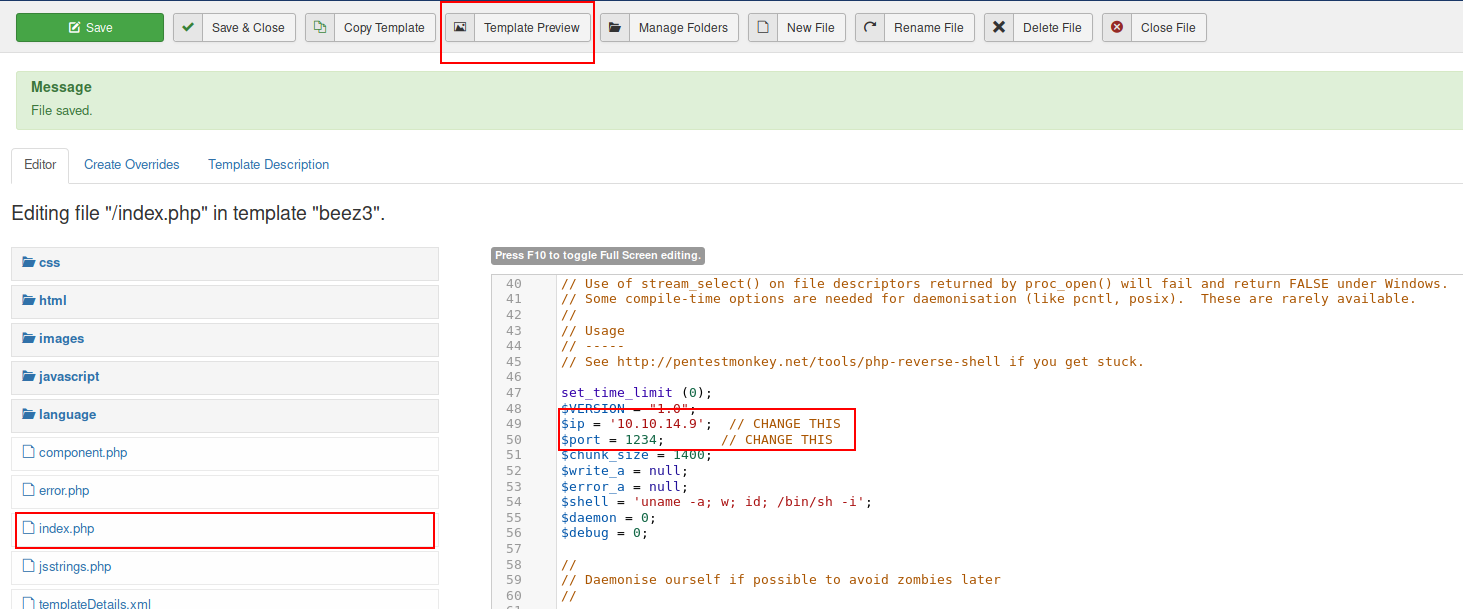1463x609 pixels.
Task: Click the "// Usage" comment line
Action: (593, 331)
